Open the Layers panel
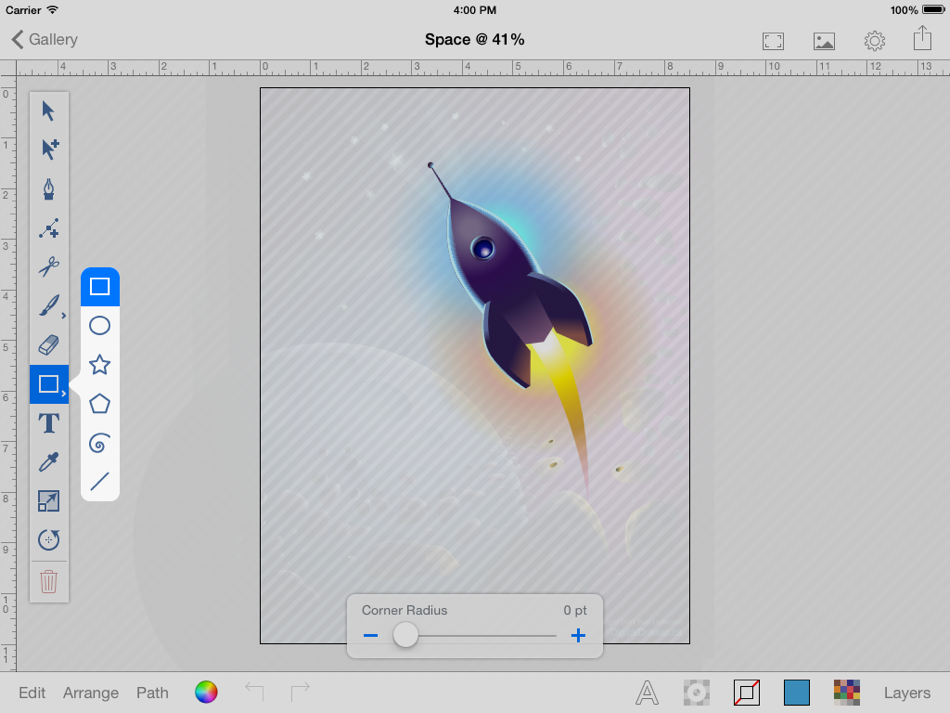The height and width of the screenshot is (713, 950). pyautogui.click(x=906, y=693)
